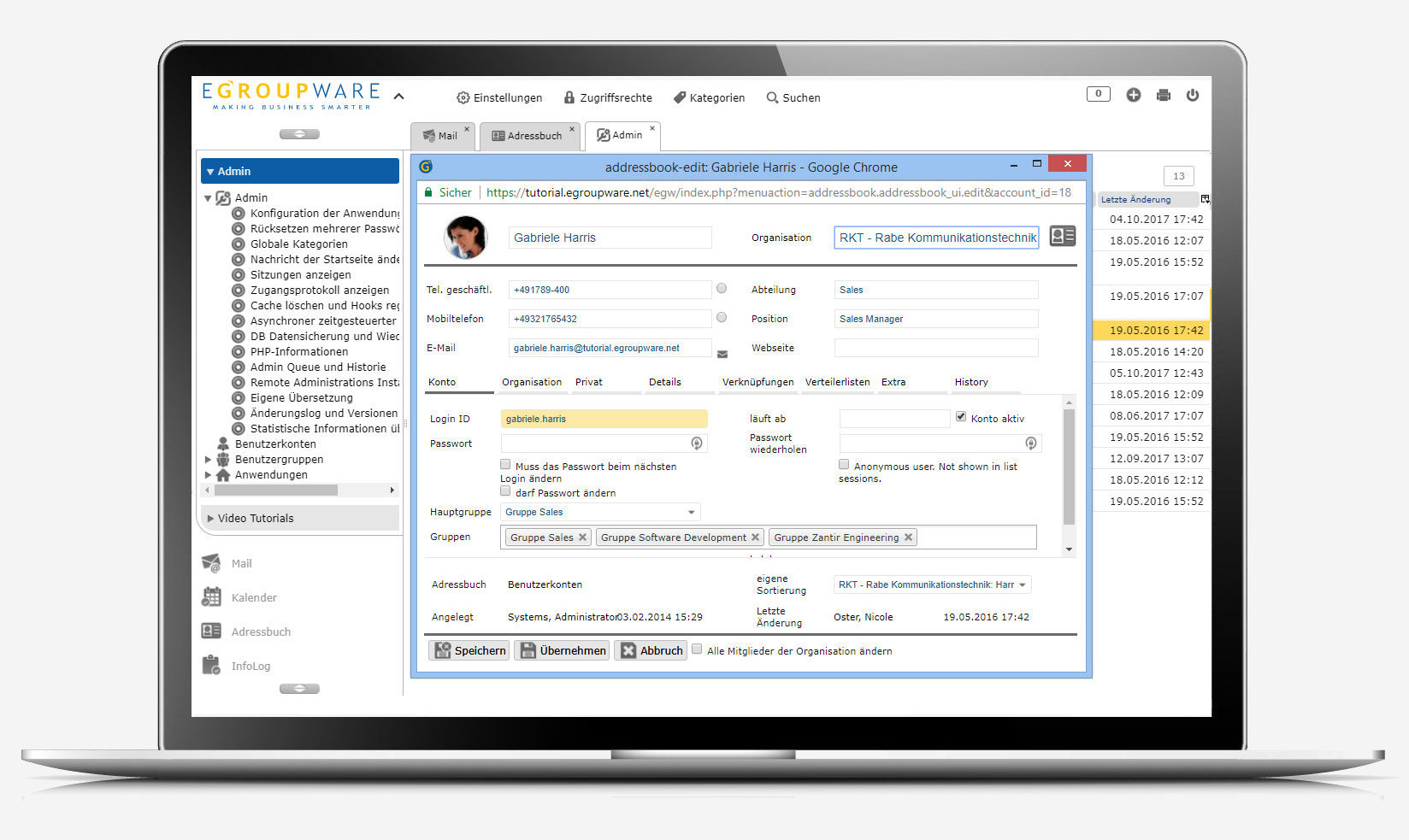This screenshot has height=840, width=1409.
Task: Click the Speichern button
Action: coord(469,650)
